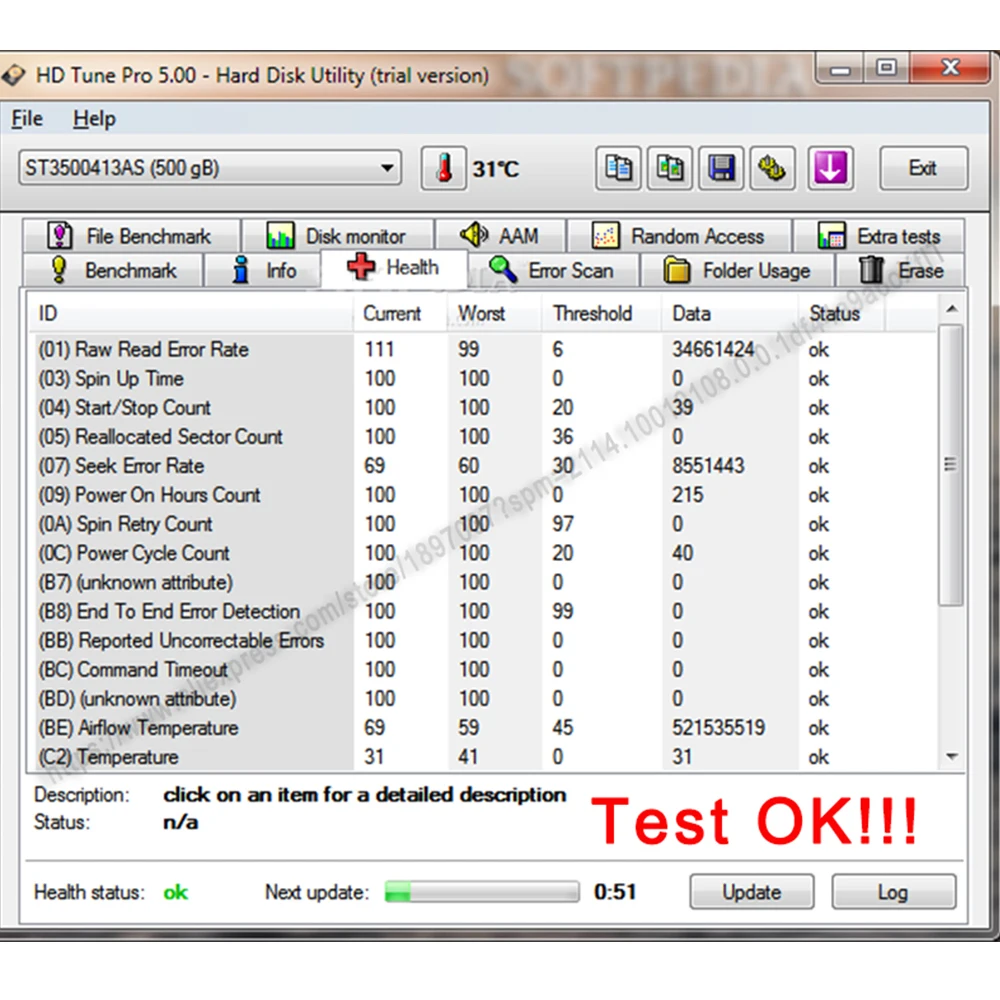The height and width of the screenshot is (1000, 1000).
Task: Click the Log button
Action: [x=893, y=892]
